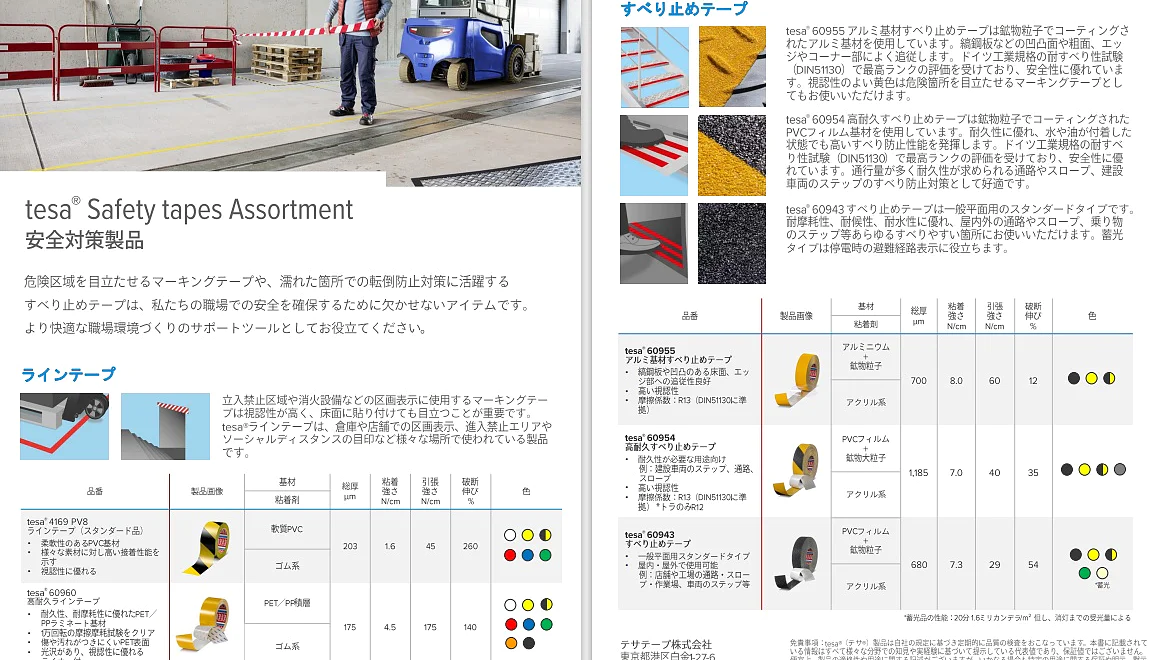Select company name 'テサテープ株式会社'
Image resolution: width=1174 pixels, height=660 pixels.
tap(666, 644)
